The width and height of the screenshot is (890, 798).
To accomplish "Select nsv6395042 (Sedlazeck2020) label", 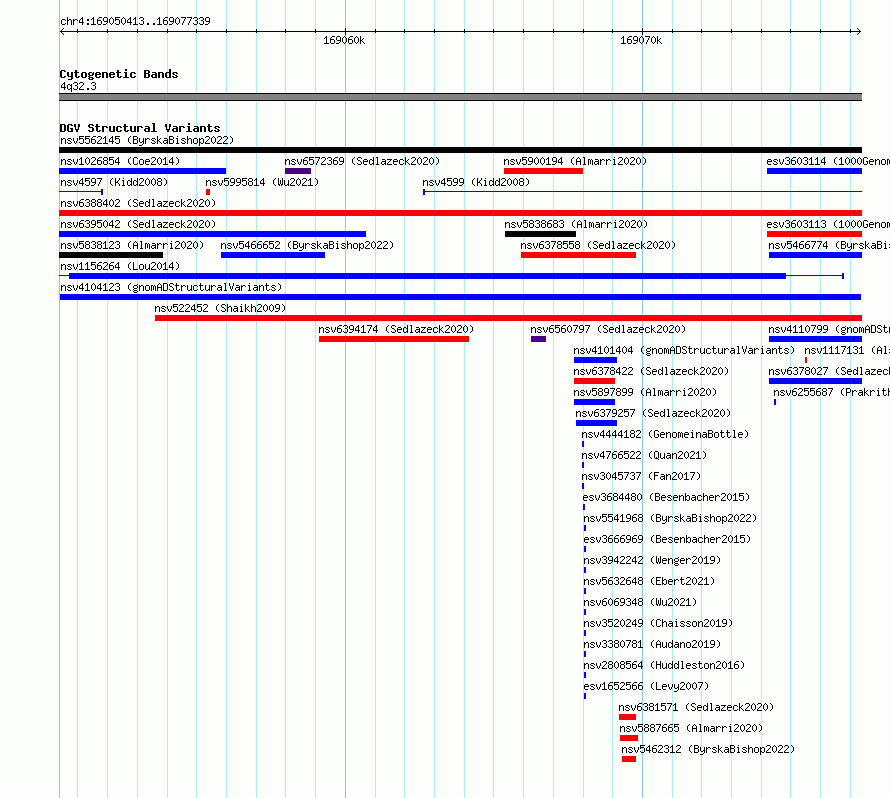I will pyautogui.click(x=138, y=224).
